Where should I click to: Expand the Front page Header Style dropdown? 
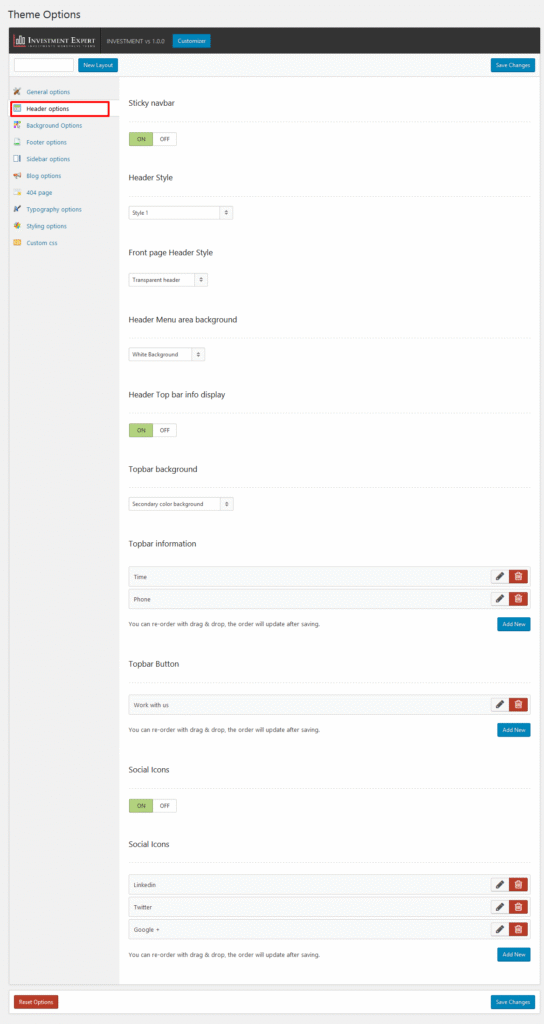coord(168,280)
